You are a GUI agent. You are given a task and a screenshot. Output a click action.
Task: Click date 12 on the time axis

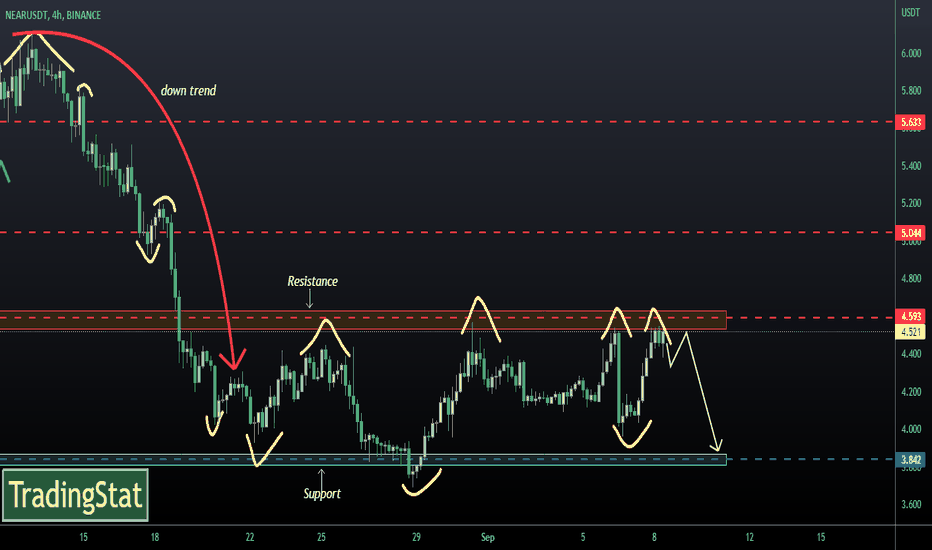750,538
